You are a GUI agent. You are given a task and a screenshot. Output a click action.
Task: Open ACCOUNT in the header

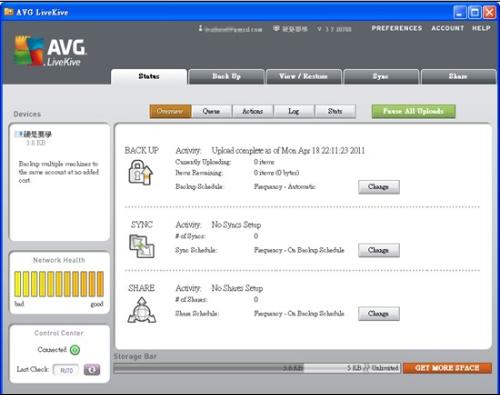[448, 28]
